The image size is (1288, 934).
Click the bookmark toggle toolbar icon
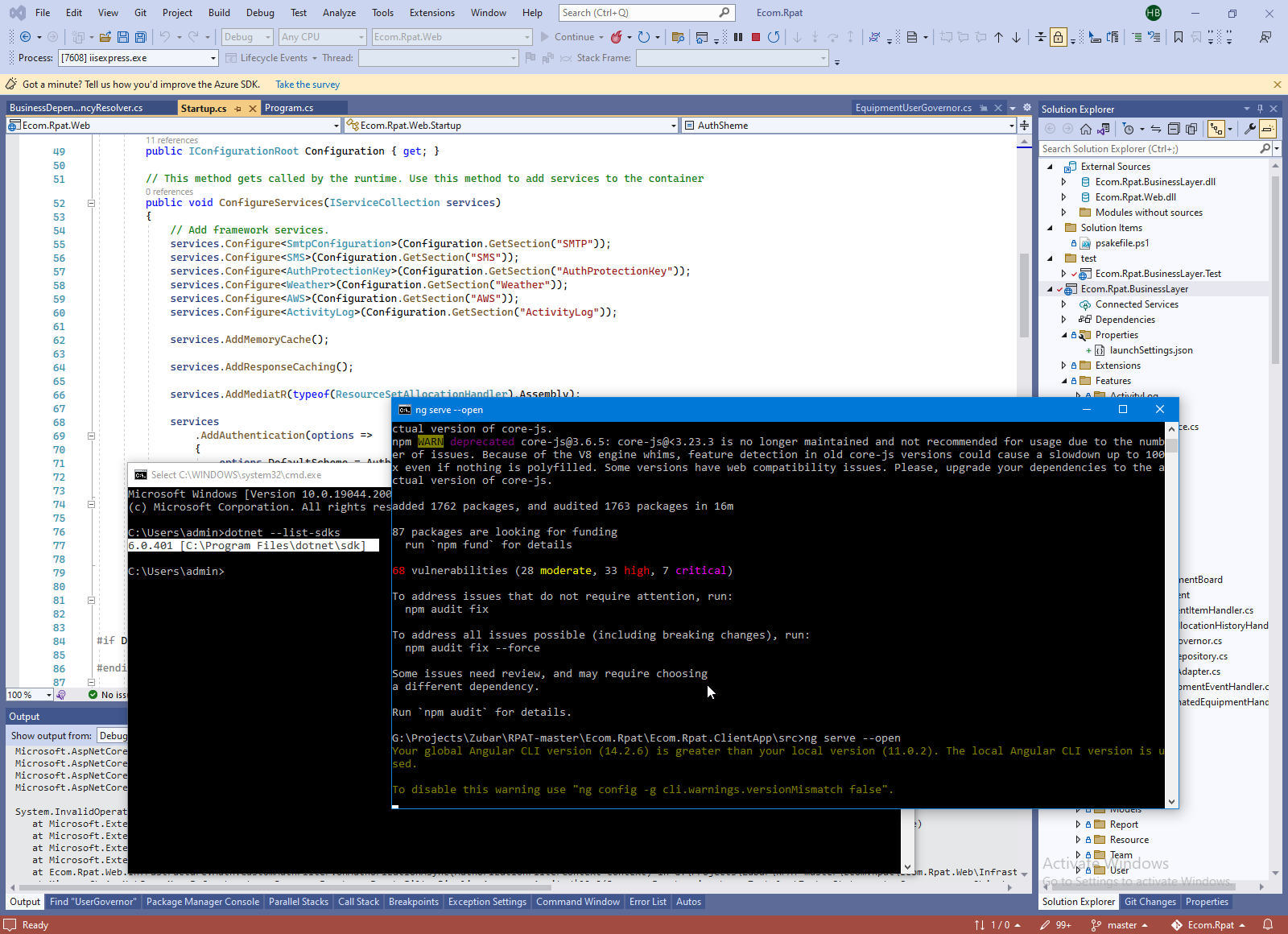[x=1179, y=37]
